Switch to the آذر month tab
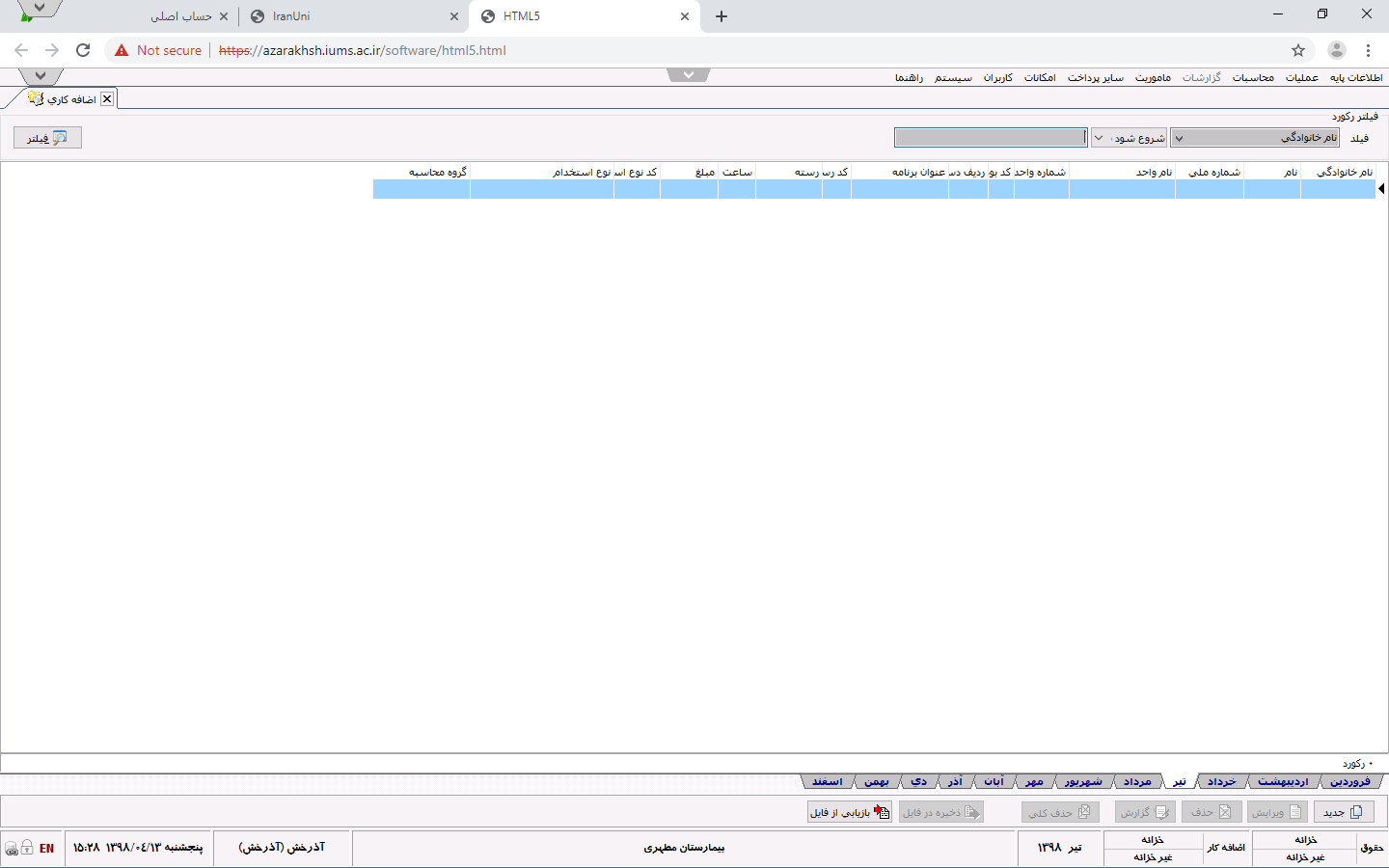Viewport: 1389px width, 868px height. pyautogui.click(x=955, y=781)
